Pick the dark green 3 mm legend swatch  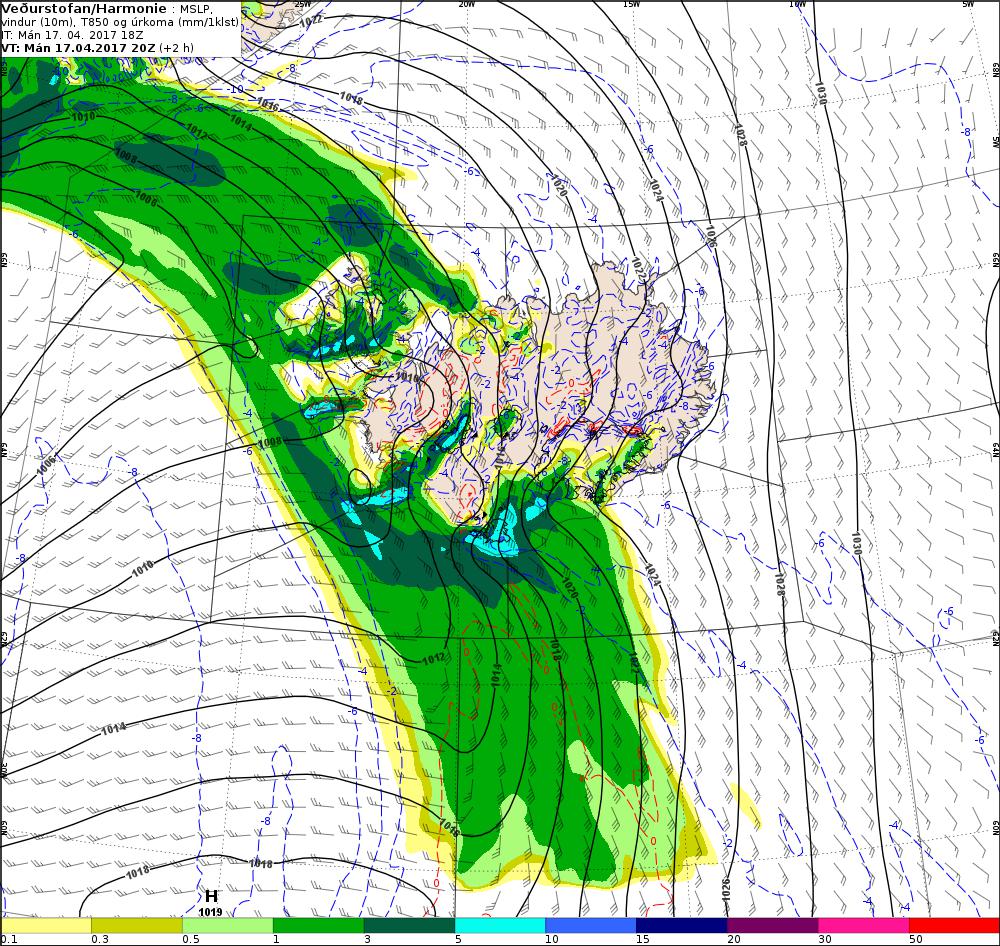409,926
